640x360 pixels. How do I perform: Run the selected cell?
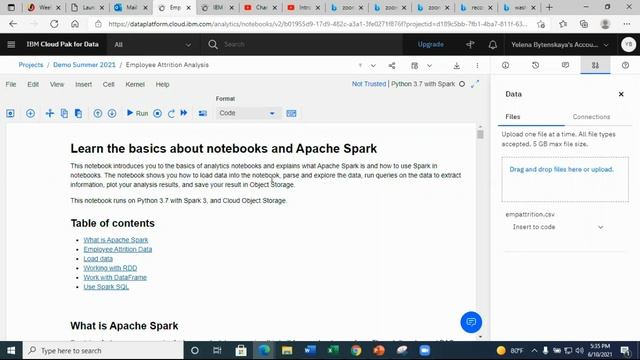click(137, 113)
